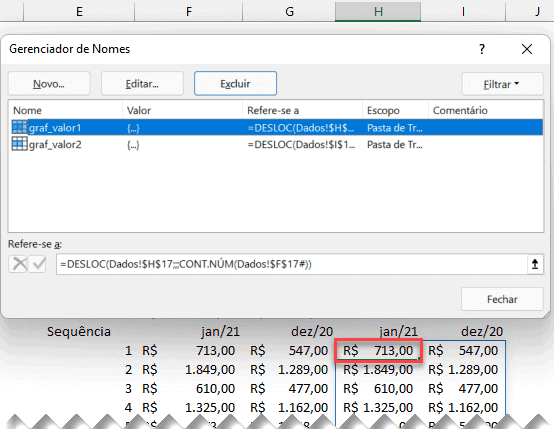Close the Gerenciador de Nomes window

tap(527, 49)
